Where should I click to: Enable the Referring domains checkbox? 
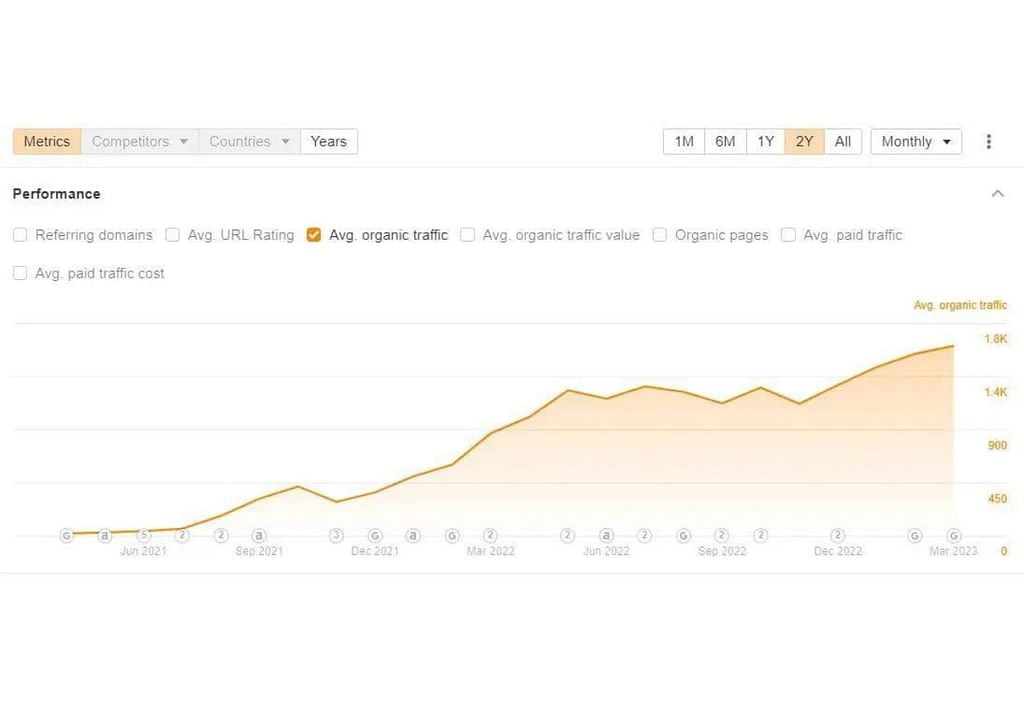click(x=20, y=235)
